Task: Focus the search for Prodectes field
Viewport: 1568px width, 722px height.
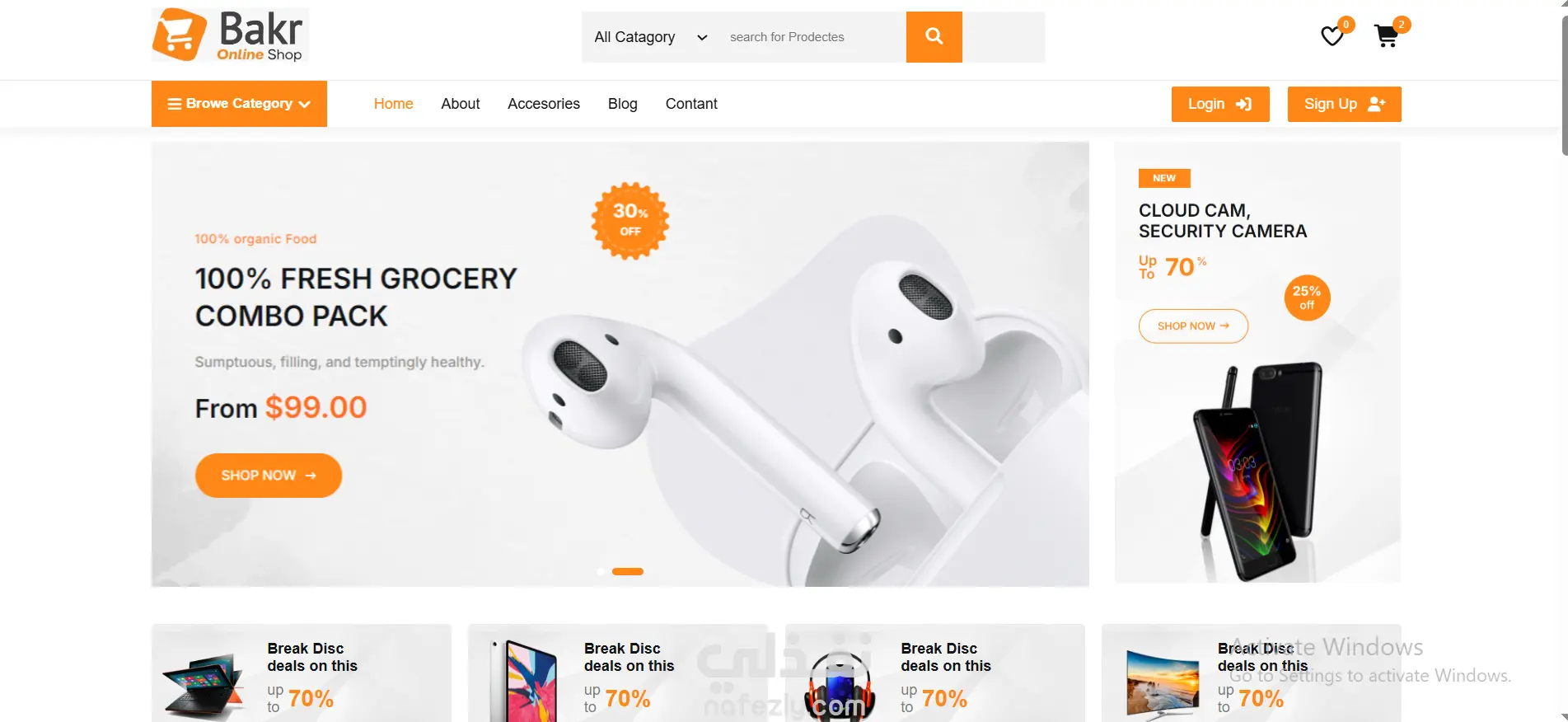Action: point(812,37)
